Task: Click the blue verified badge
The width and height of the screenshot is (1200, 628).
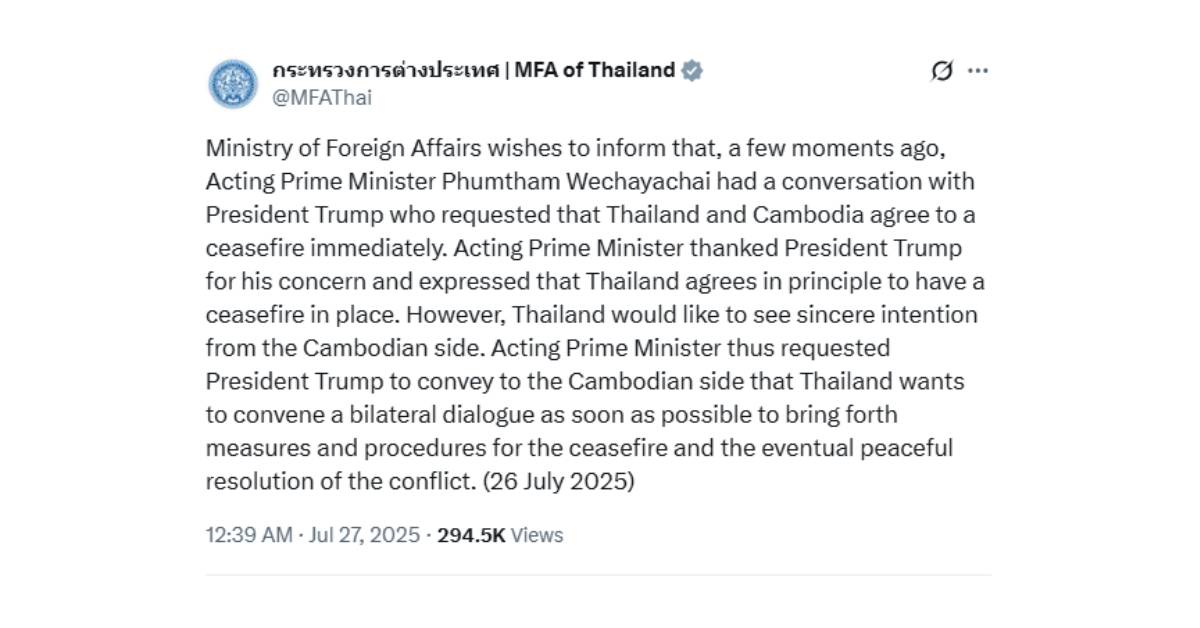Action: click(692, 70)
